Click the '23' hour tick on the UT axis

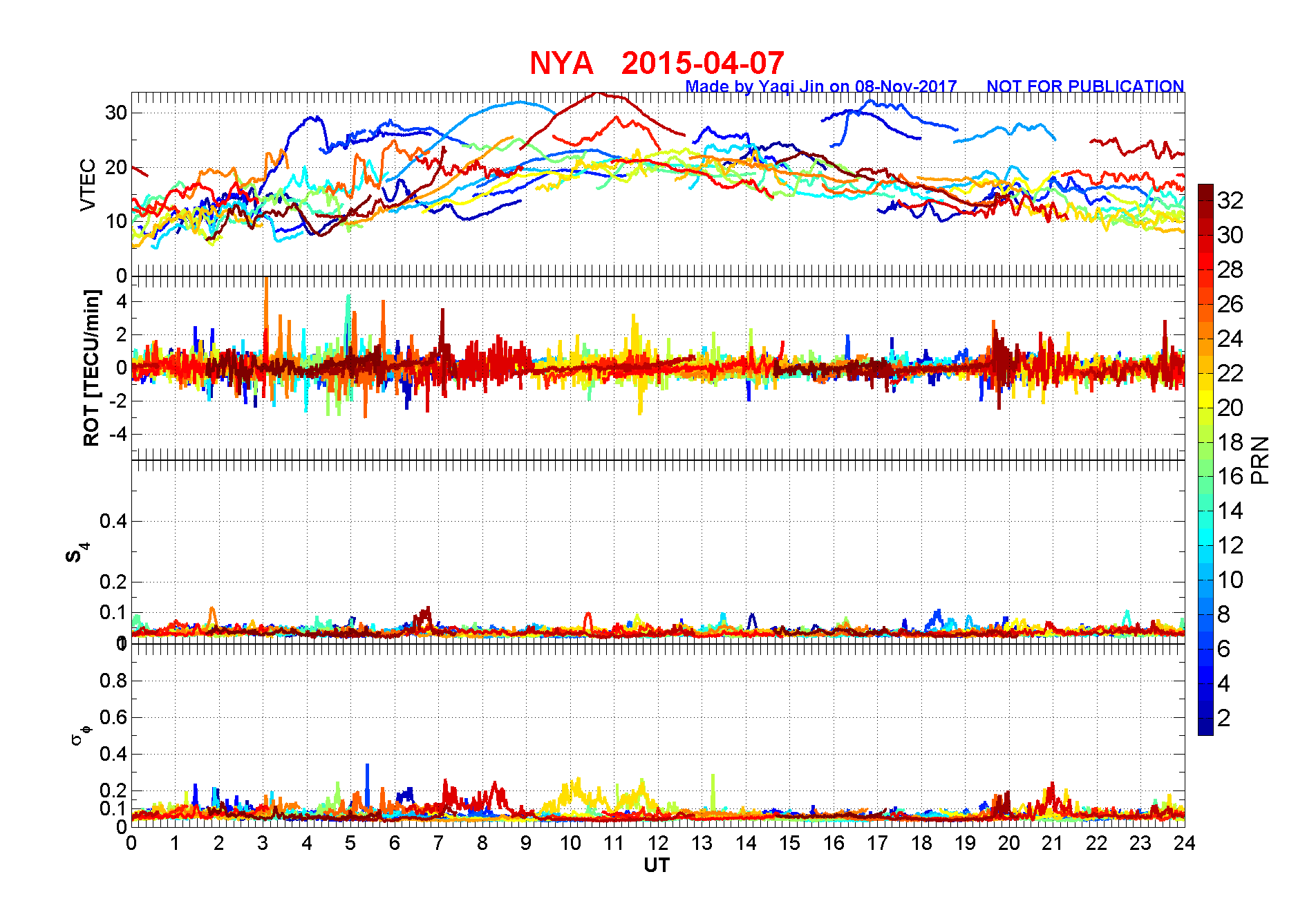pos(1140,843)
